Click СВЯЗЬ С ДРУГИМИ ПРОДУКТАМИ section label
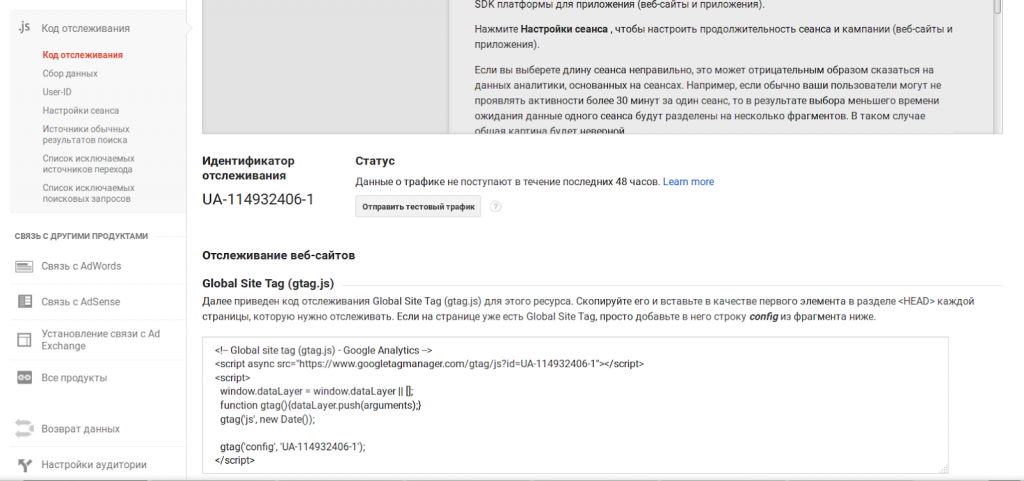 pyautogui.click(x=82, y=236)
